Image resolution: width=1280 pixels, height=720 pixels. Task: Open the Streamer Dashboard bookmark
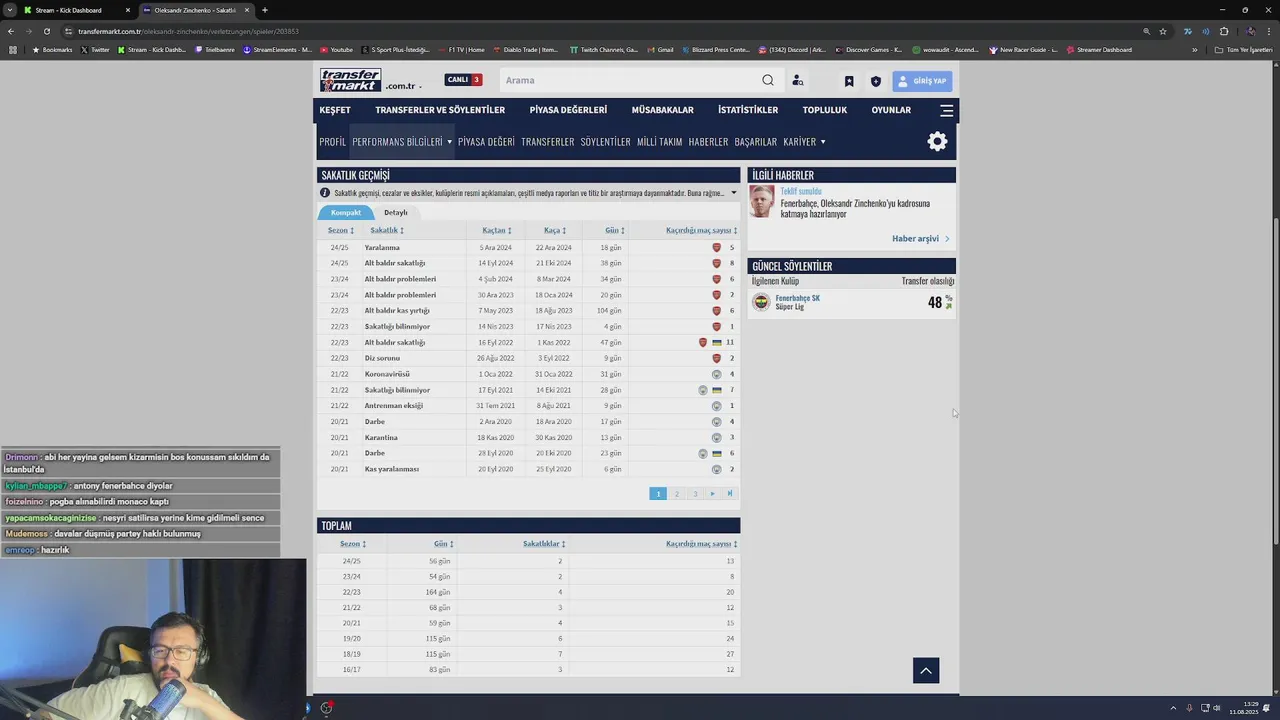[1099, 50]
